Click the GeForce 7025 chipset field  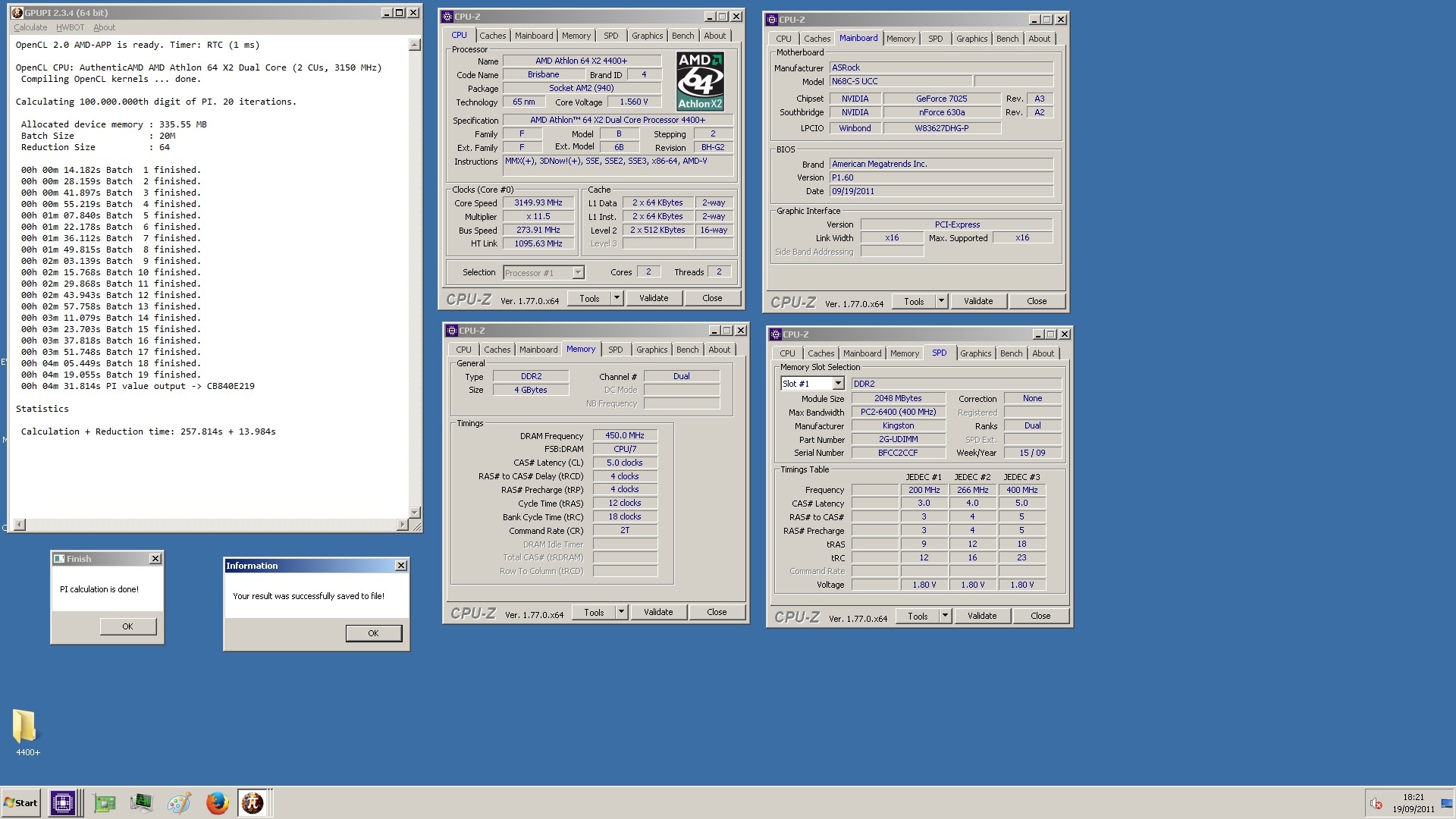tap(941, 99)
